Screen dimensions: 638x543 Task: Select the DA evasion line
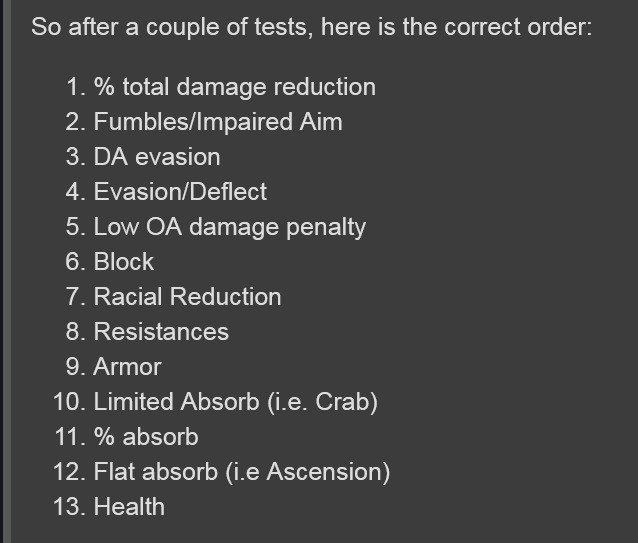pyautogui.click(x=157, y=157)
